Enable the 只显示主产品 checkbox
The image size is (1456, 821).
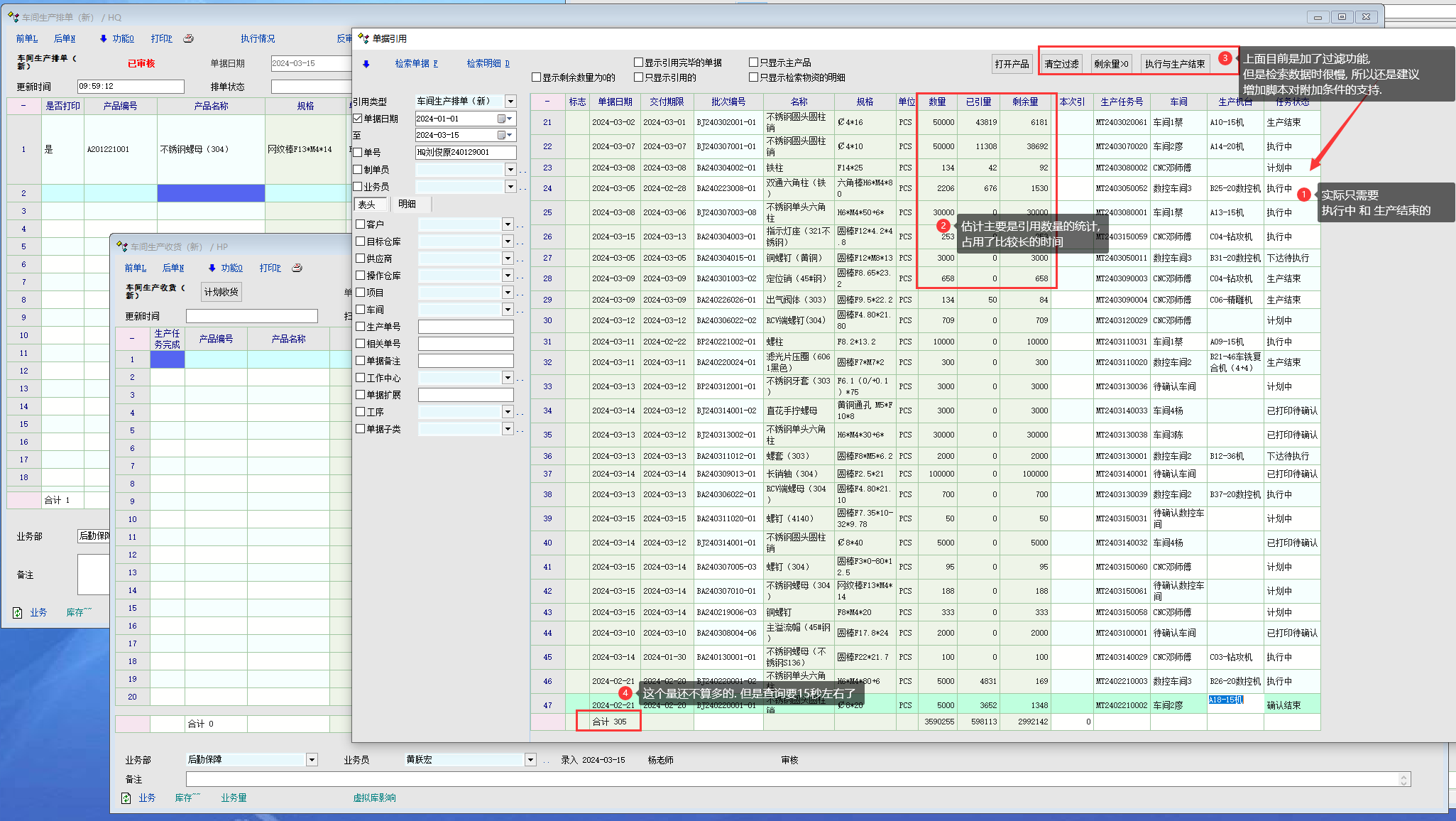754,62
